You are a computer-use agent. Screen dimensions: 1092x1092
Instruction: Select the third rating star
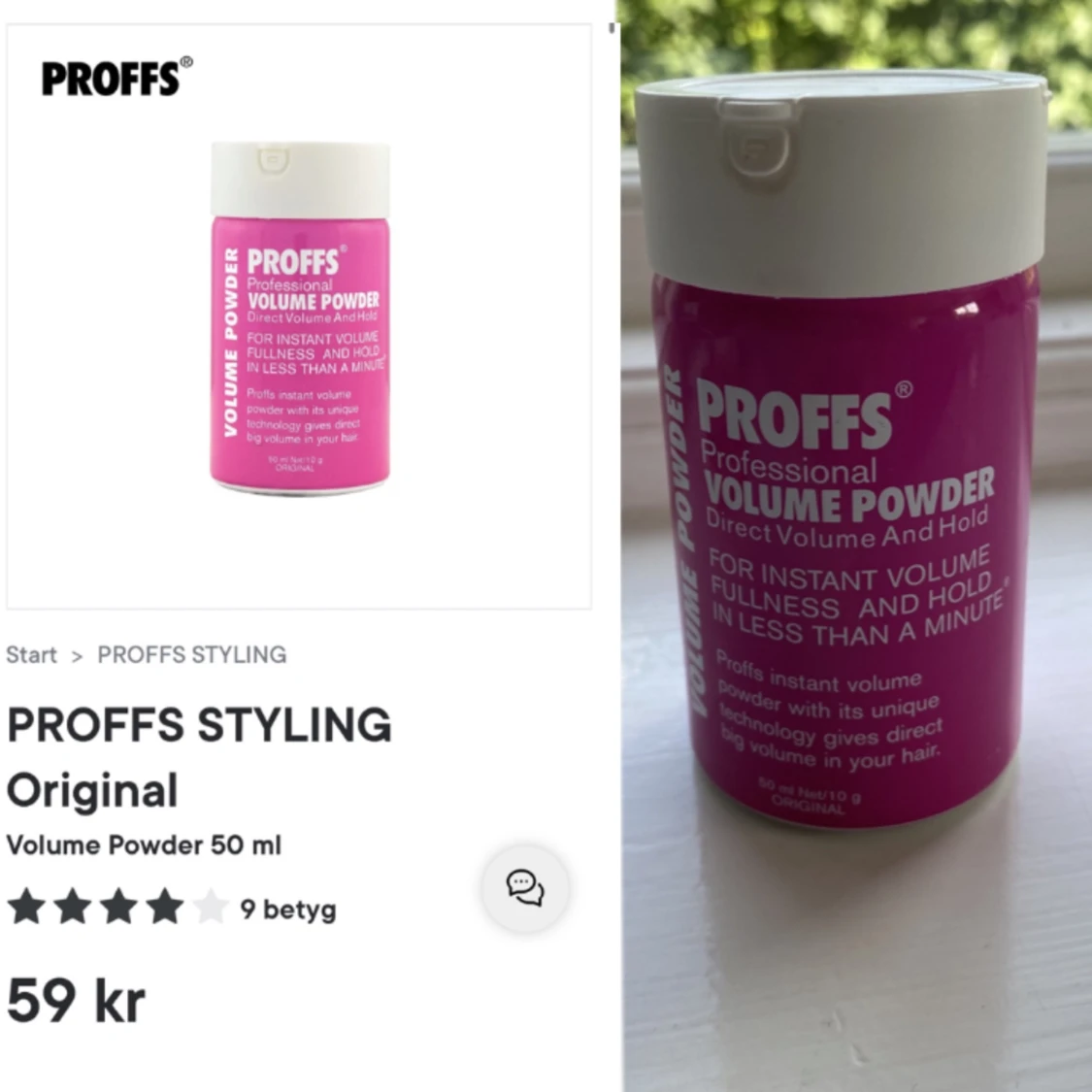tap(118, 907)
